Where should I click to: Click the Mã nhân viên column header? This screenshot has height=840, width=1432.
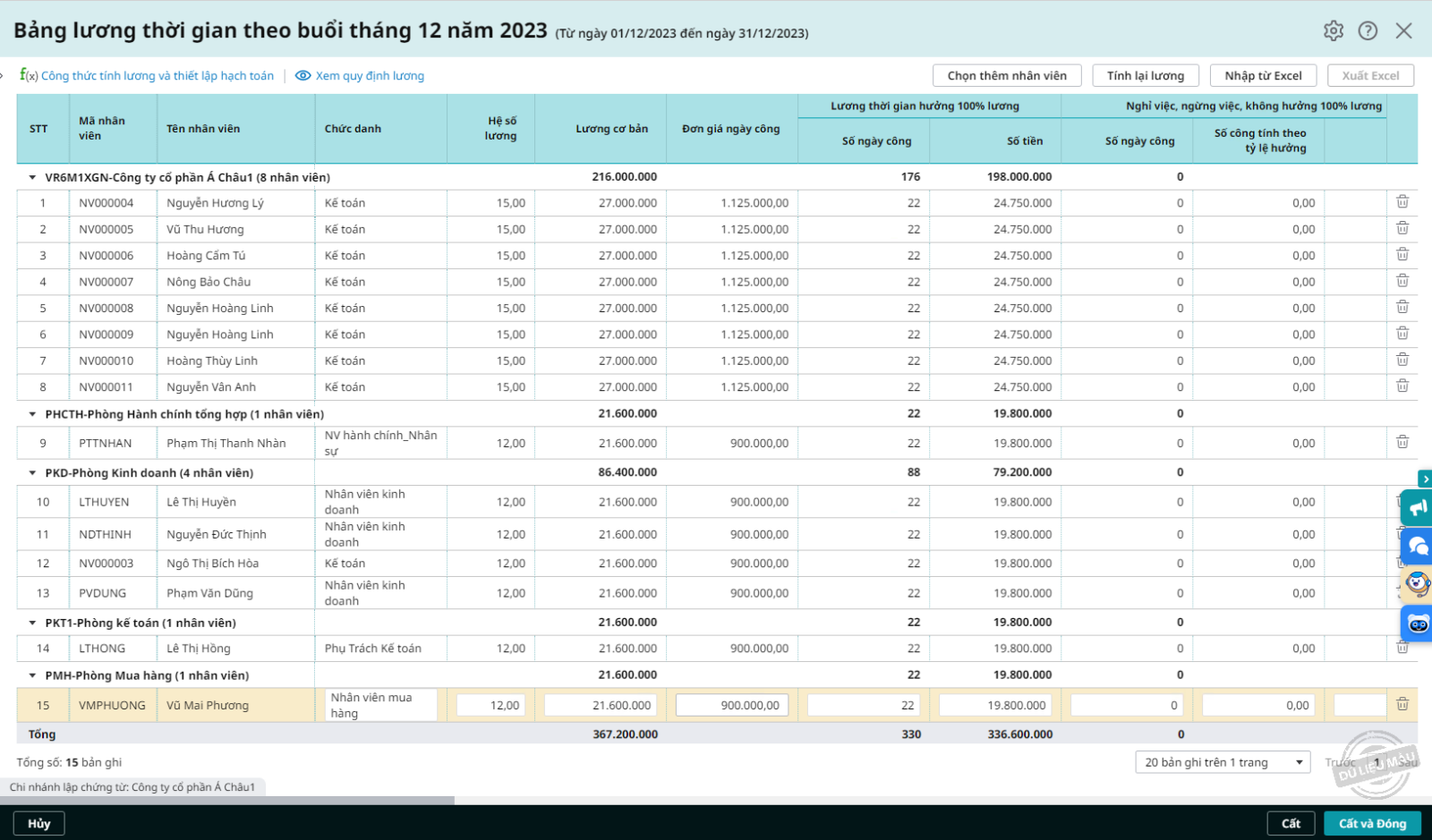tap(113, 129)
